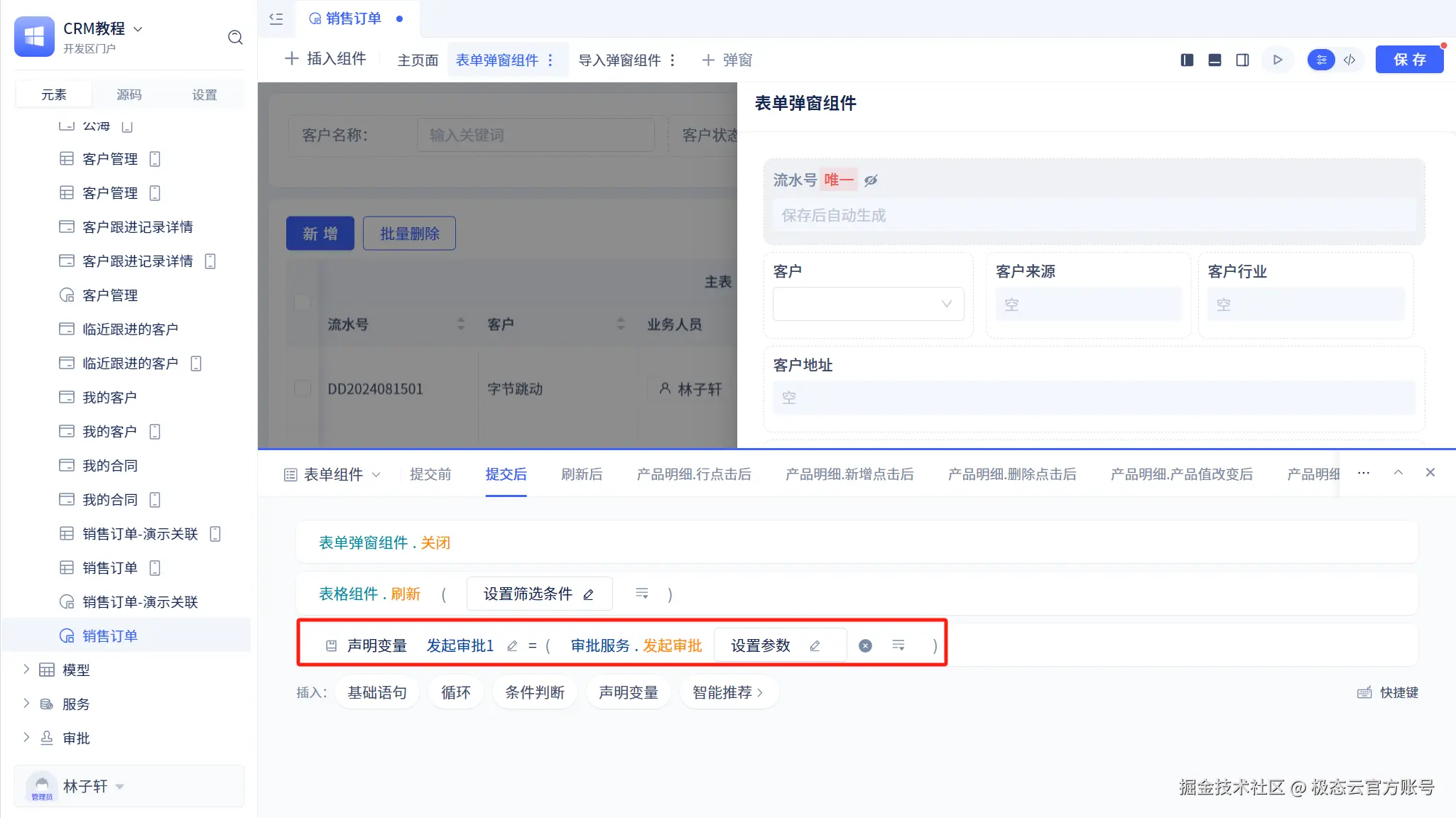Sort by the 流水号 column arrows
Viewport: 1456px width, 818px height.
coord(461,325)
